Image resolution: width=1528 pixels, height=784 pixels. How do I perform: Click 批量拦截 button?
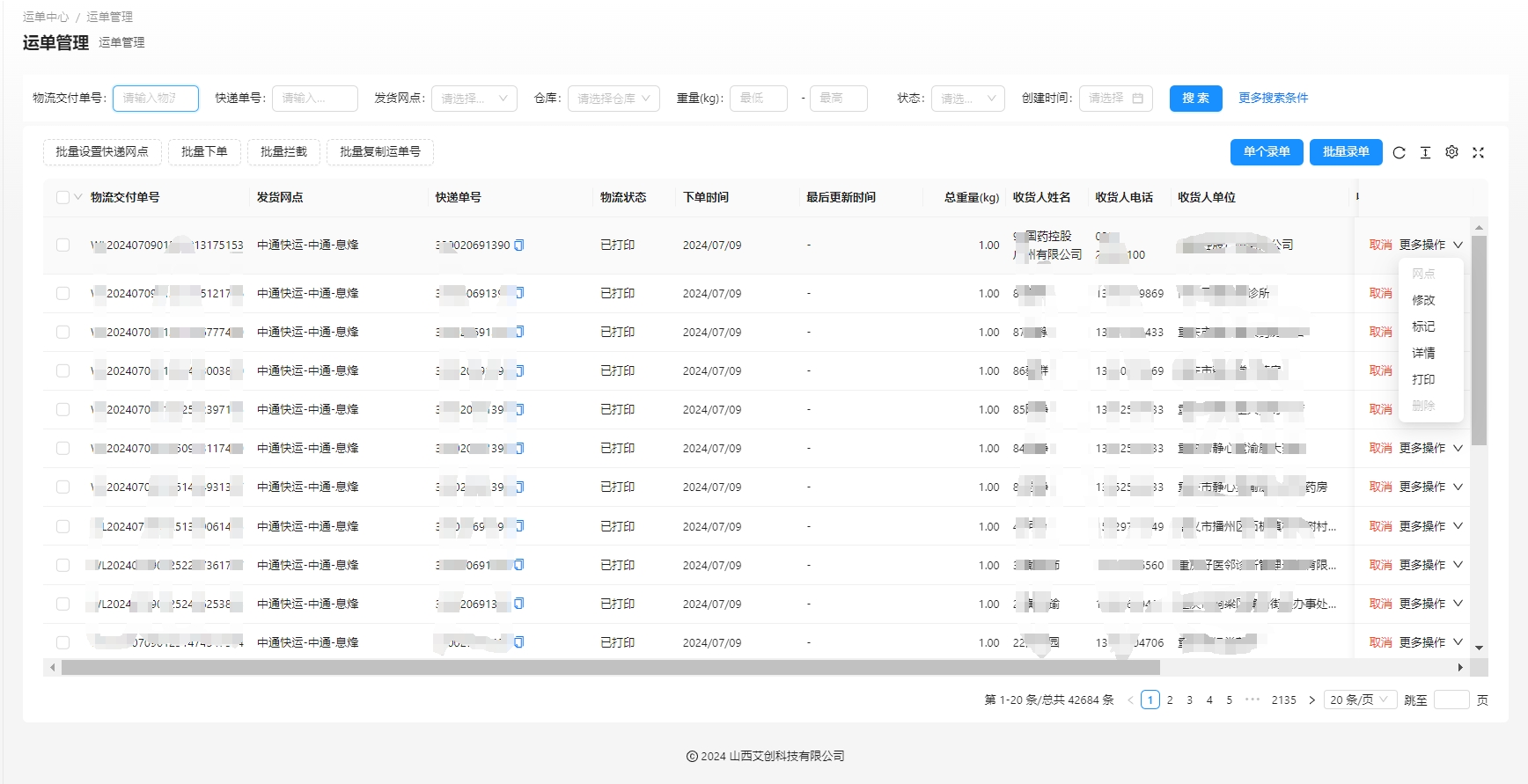coord(283,152)
